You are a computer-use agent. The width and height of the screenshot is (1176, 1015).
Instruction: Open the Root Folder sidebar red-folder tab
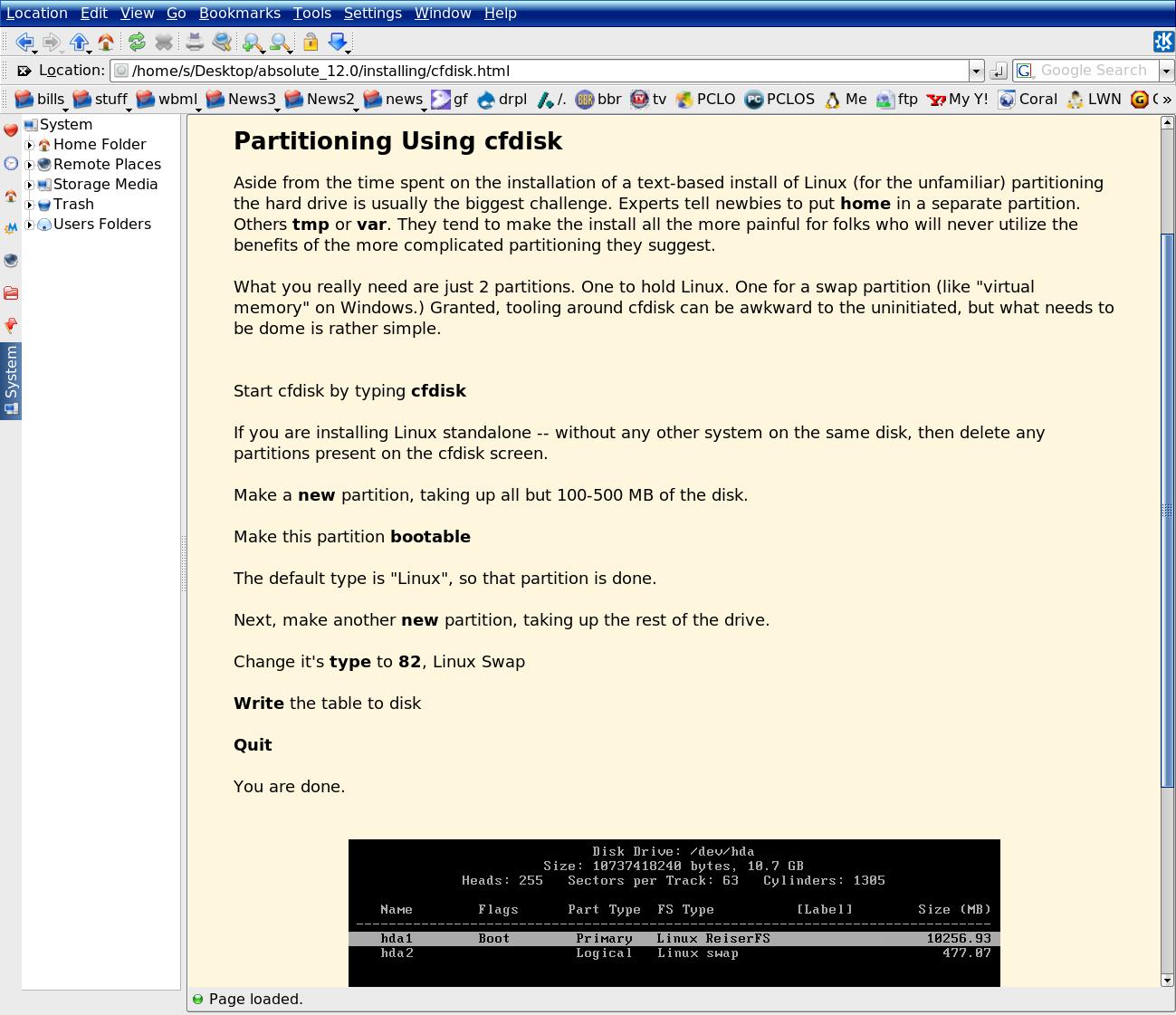(x=11, y=293)
